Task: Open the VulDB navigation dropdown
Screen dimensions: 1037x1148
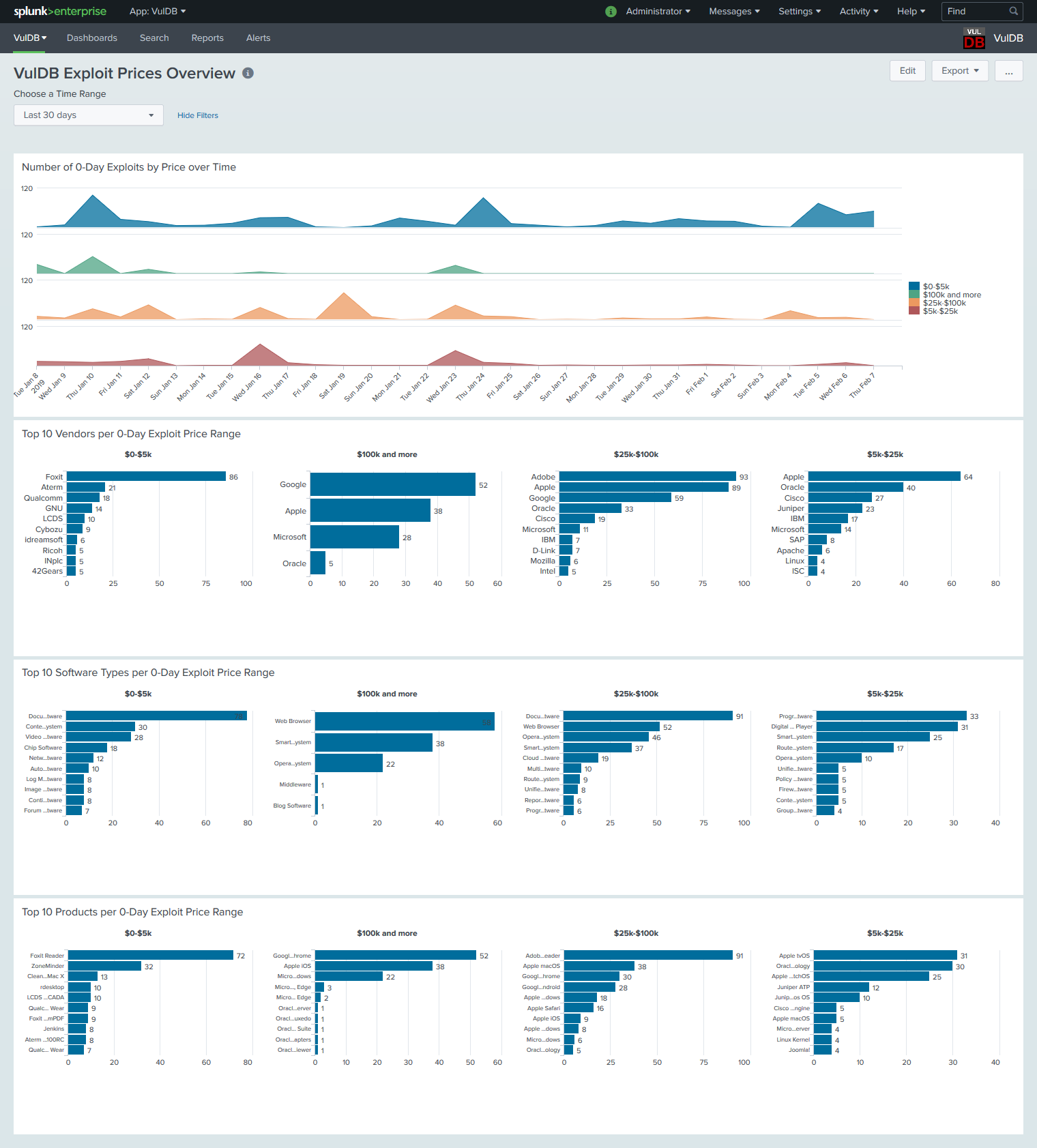Action: pyautogui.click(x=30, y=38)
